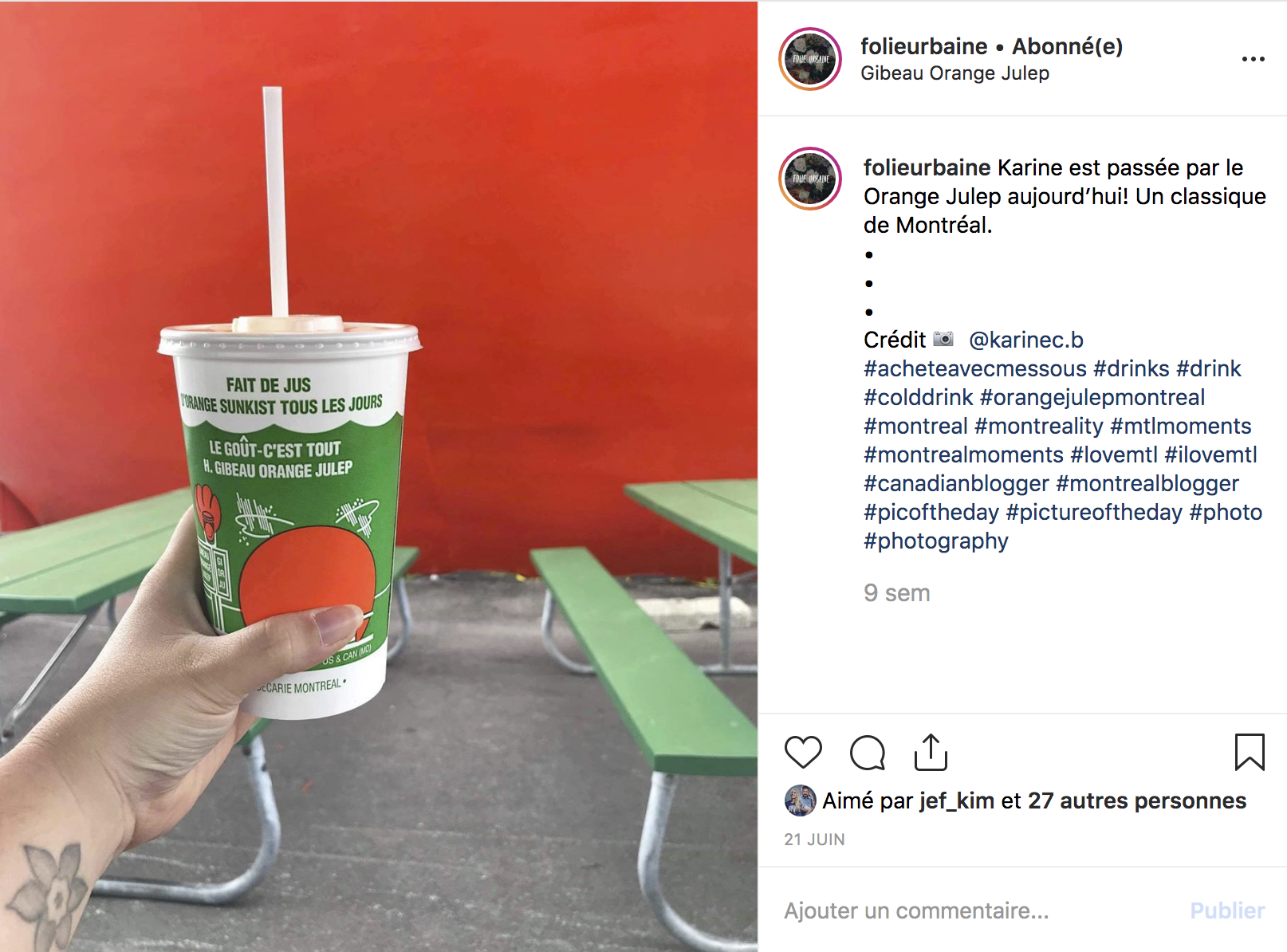The height and width of the screenshot is (952, 1287).
Task: Open the #orangejulepmontreal hashtag
Action: click(x=1092, y=397)
